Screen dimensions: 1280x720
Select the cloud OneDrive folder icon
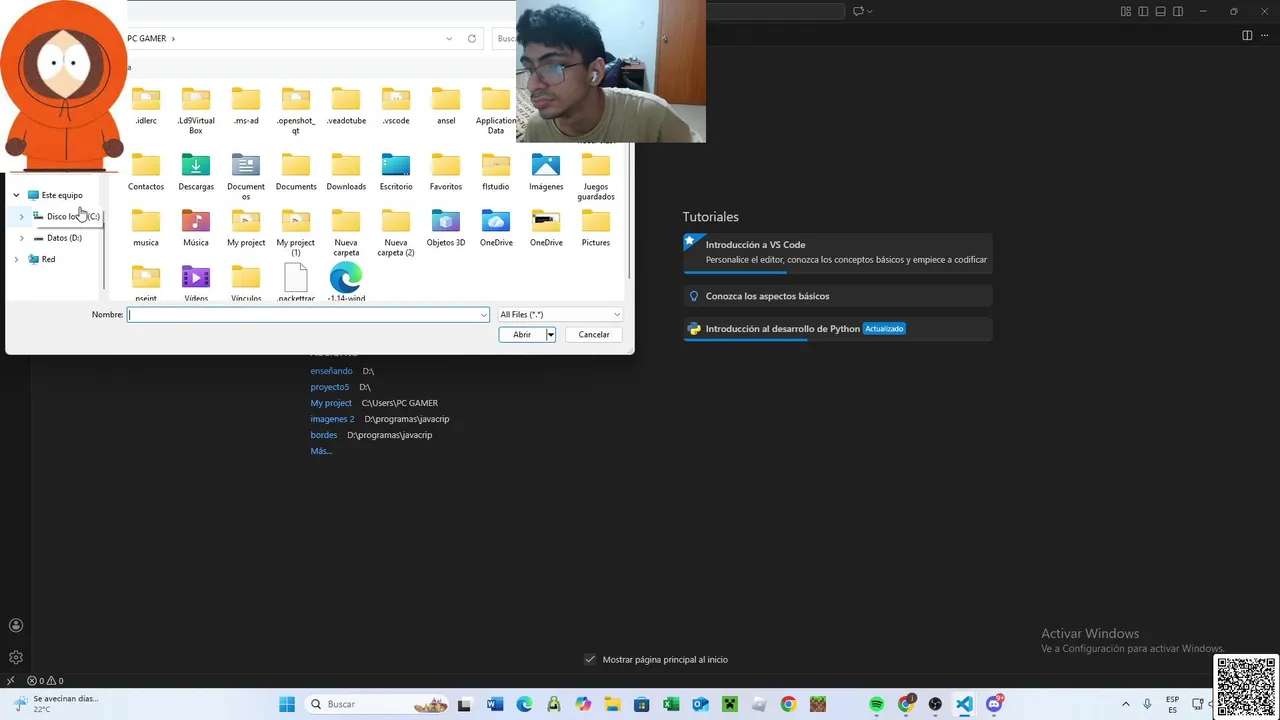click(x=496, y=220)
